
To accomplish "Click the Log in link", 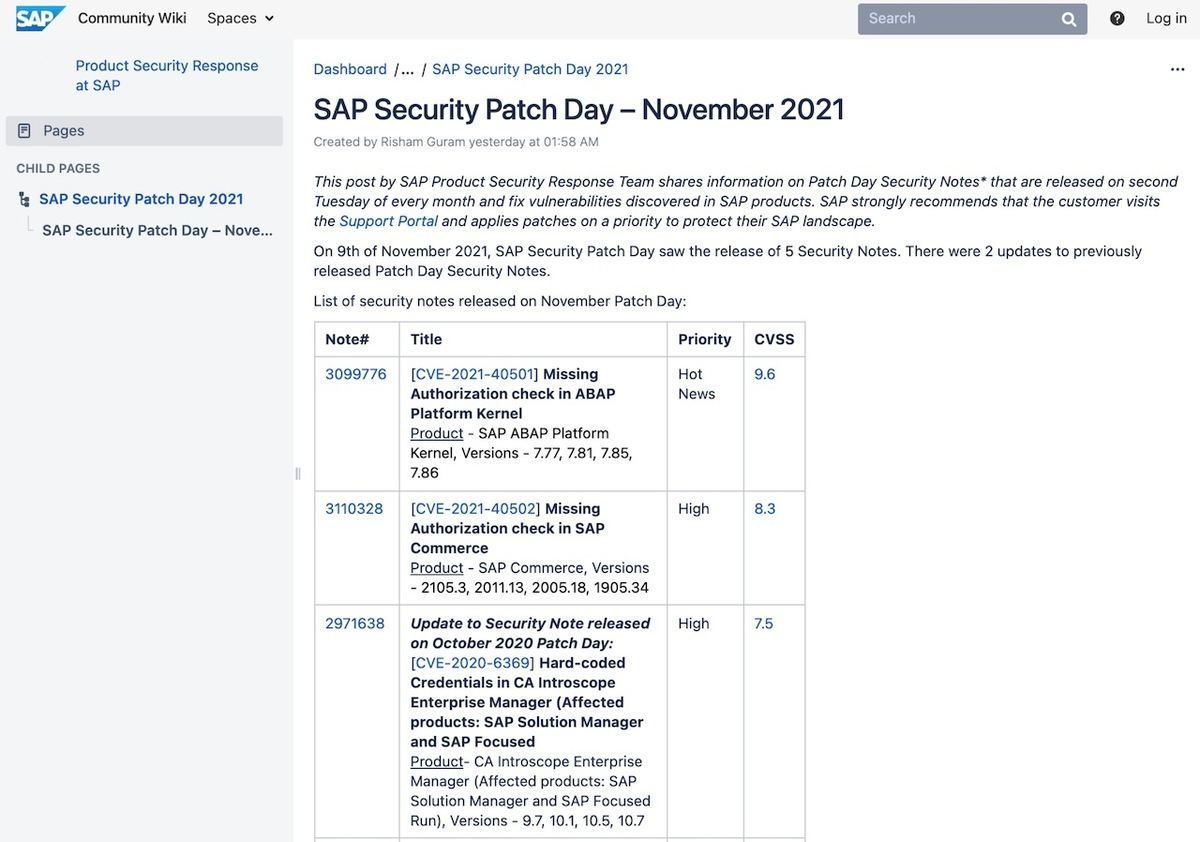I will 1166,18.
